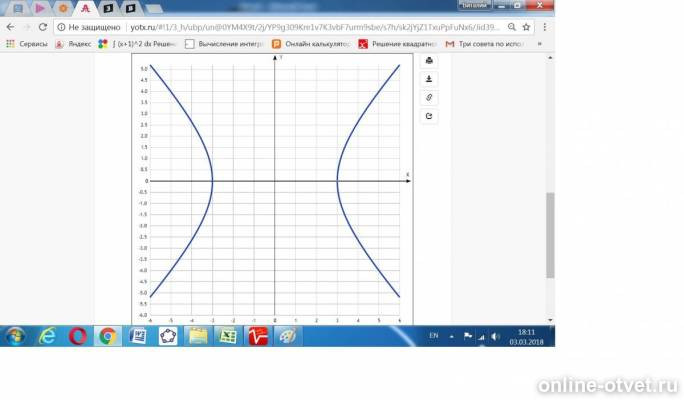Reload the page in the browser

[x=43, y=27]
